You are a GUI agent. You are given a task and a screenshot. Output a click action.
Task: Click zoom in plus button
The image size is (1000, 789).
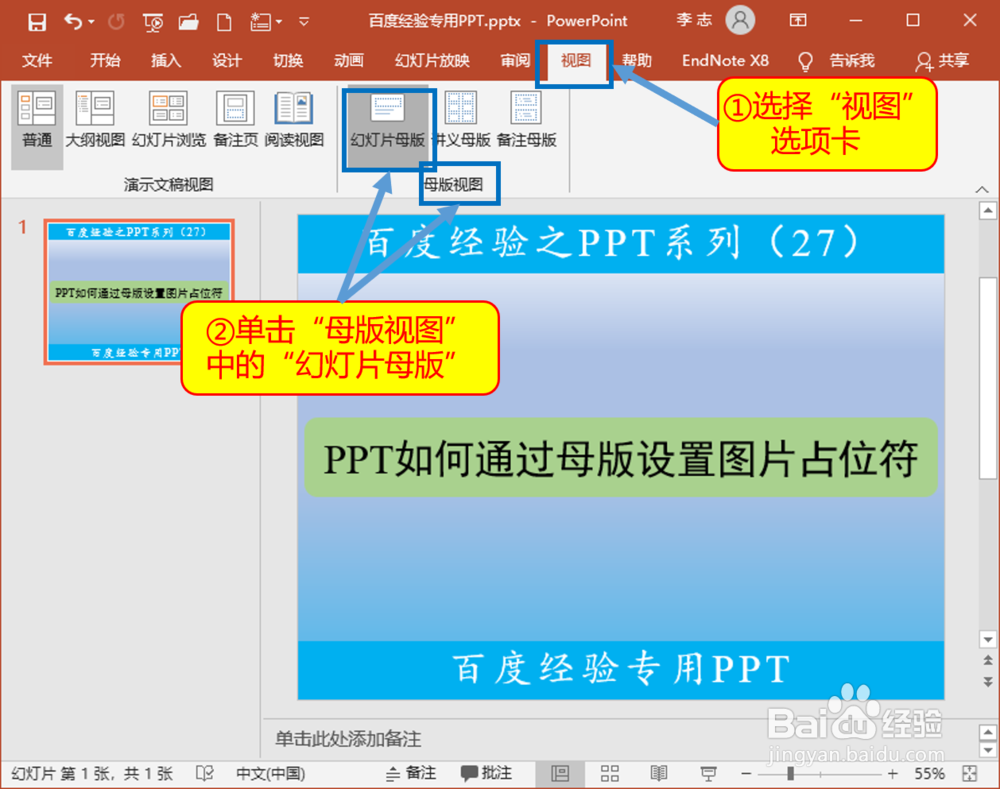pyautogui.click(x=893, y=774)
